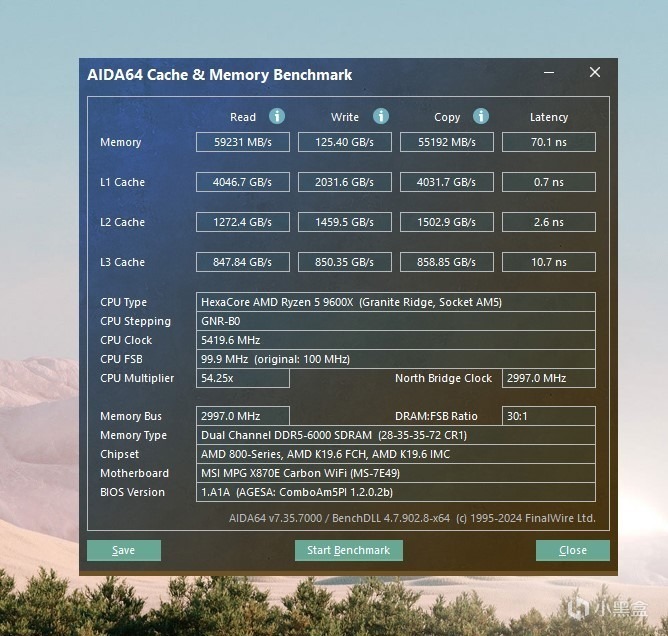Click the AIDA64 Cache & Memory Benchmark title
Screen dimensions: 668x636
219,75
